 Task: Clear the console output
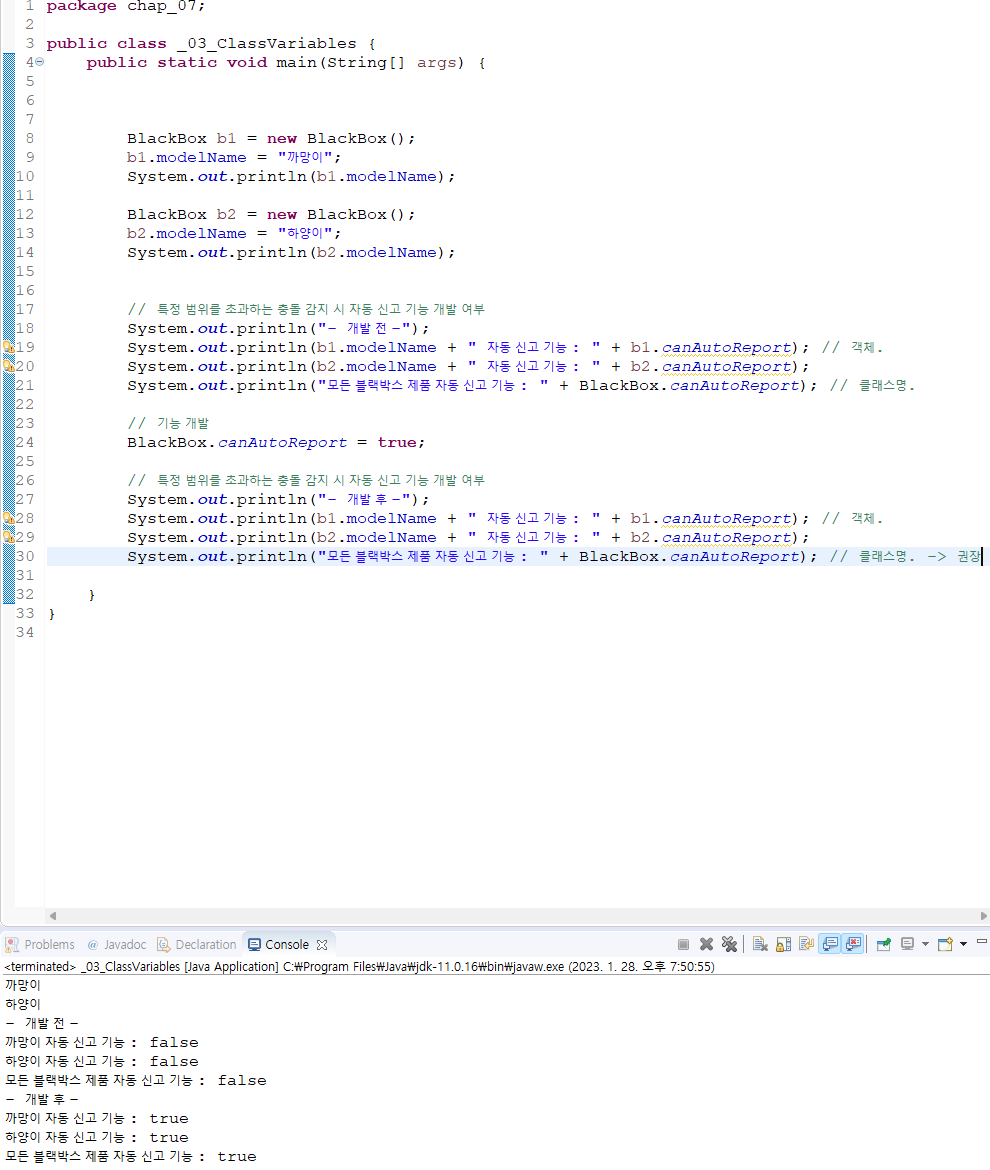click(x=759, y=945)
